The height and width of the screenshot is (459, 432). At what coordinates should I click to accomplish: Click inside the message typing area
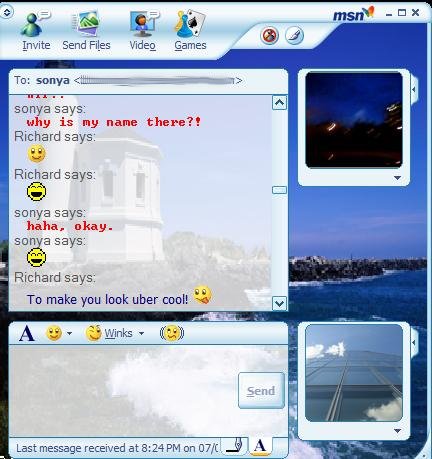123,391
